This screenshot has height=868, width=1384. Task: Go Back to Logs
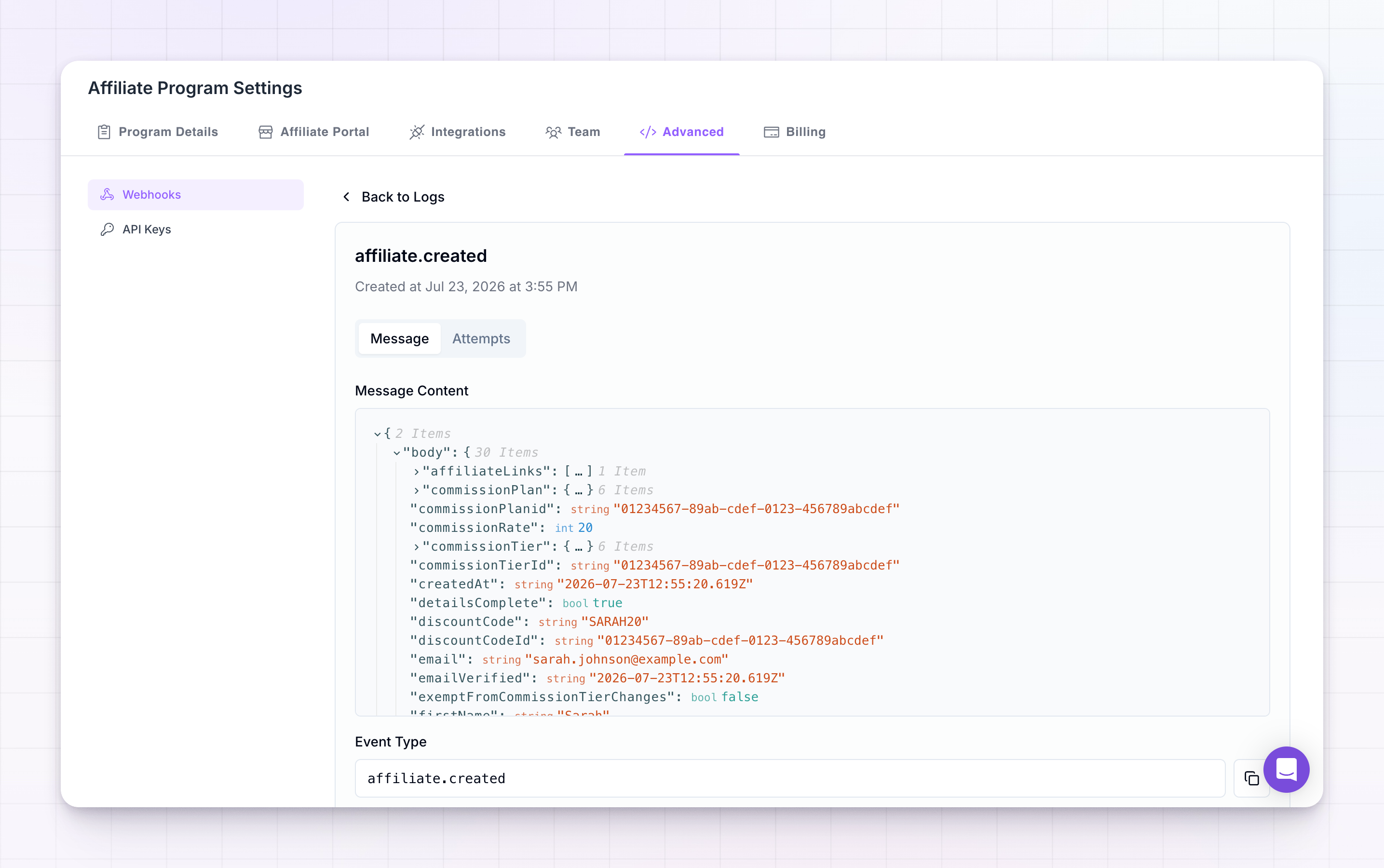coord(394,197)
